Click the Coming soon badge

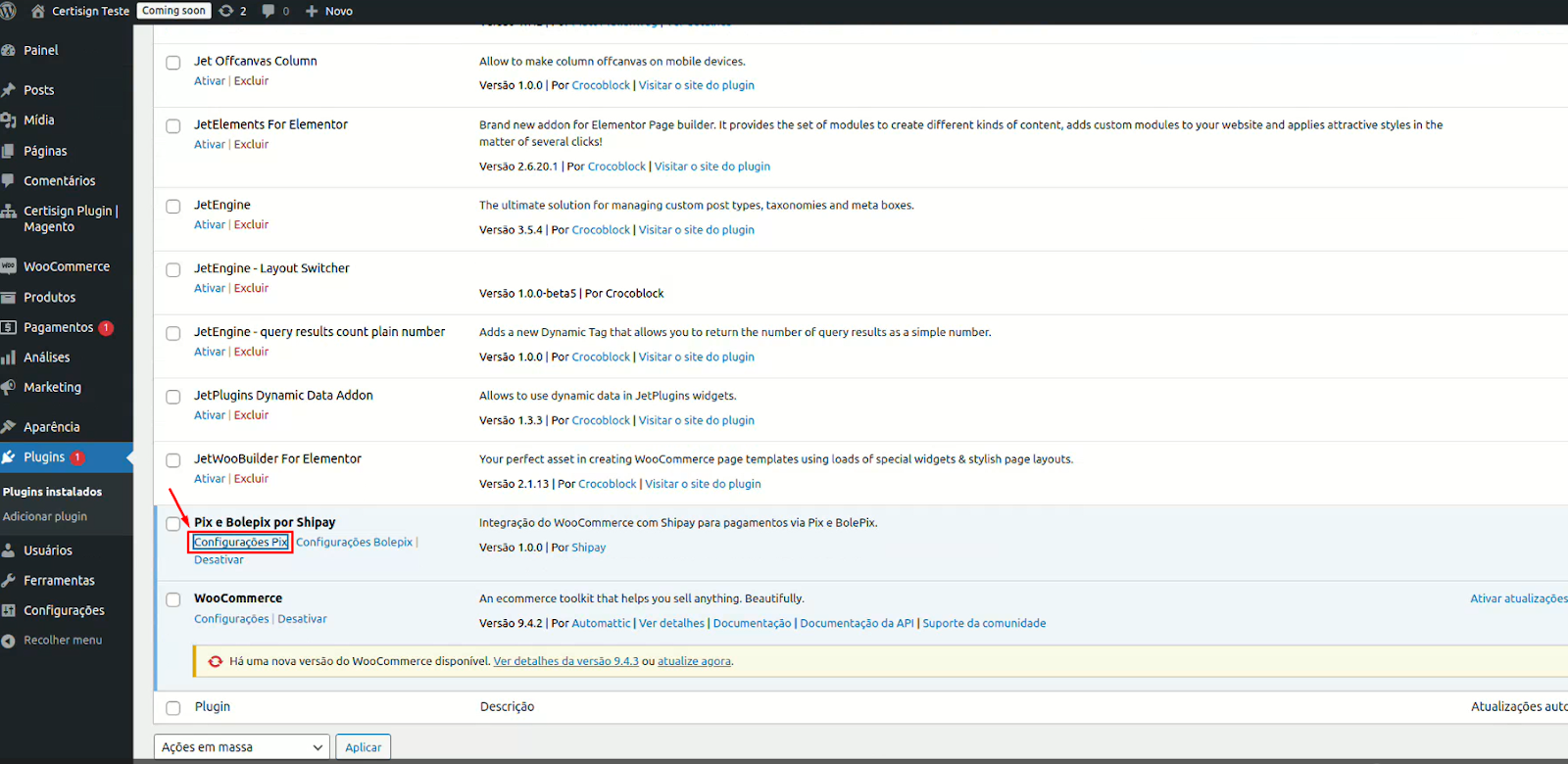tap(173, 11)
